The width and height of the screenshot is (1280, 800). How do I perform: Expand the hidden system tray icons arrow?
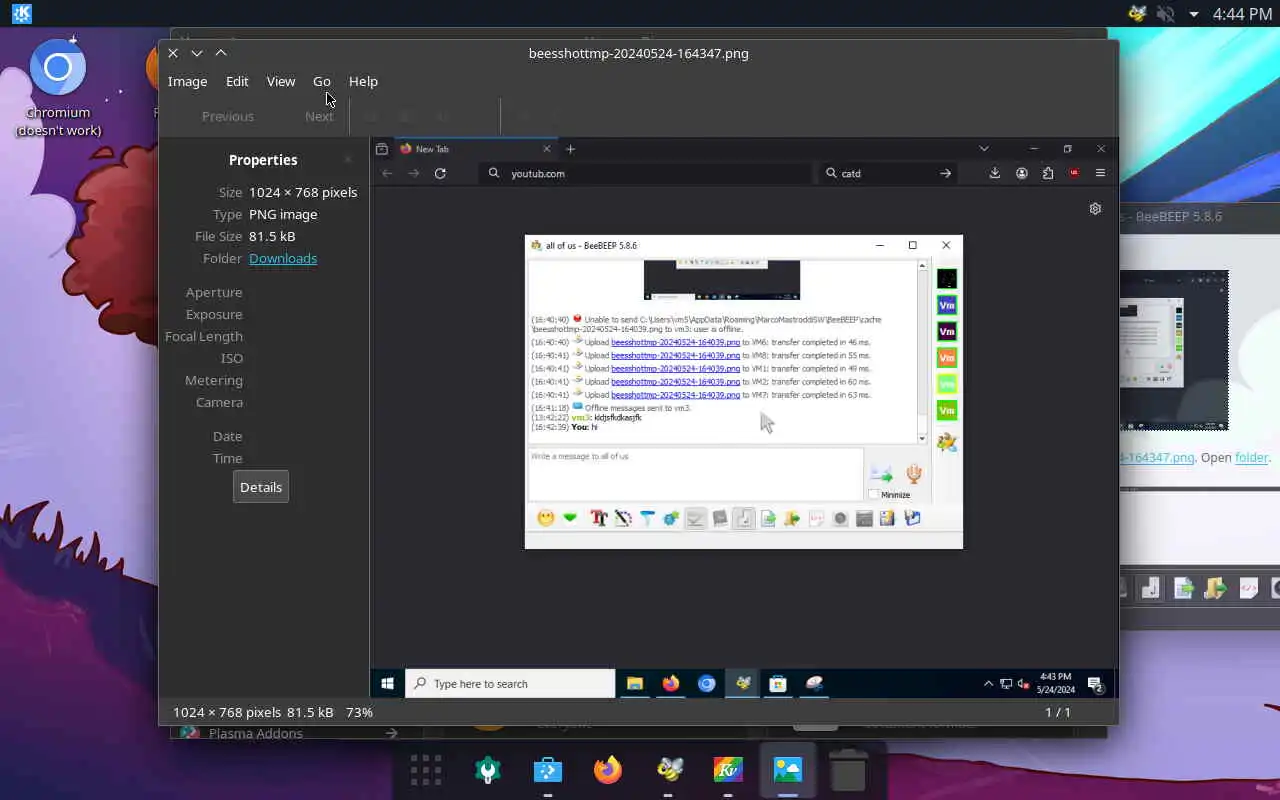[x=1193, y=14]
